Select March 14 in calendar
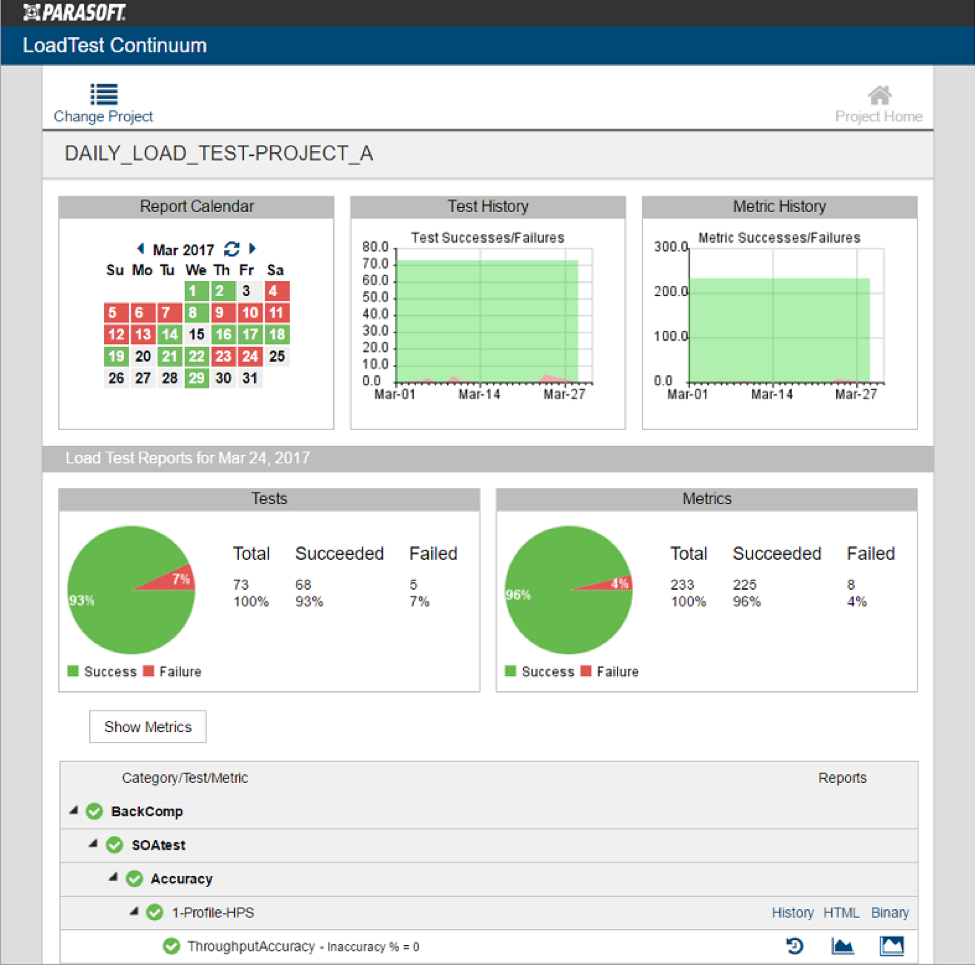This screenshot has height=965, width=975. [170, 334]
